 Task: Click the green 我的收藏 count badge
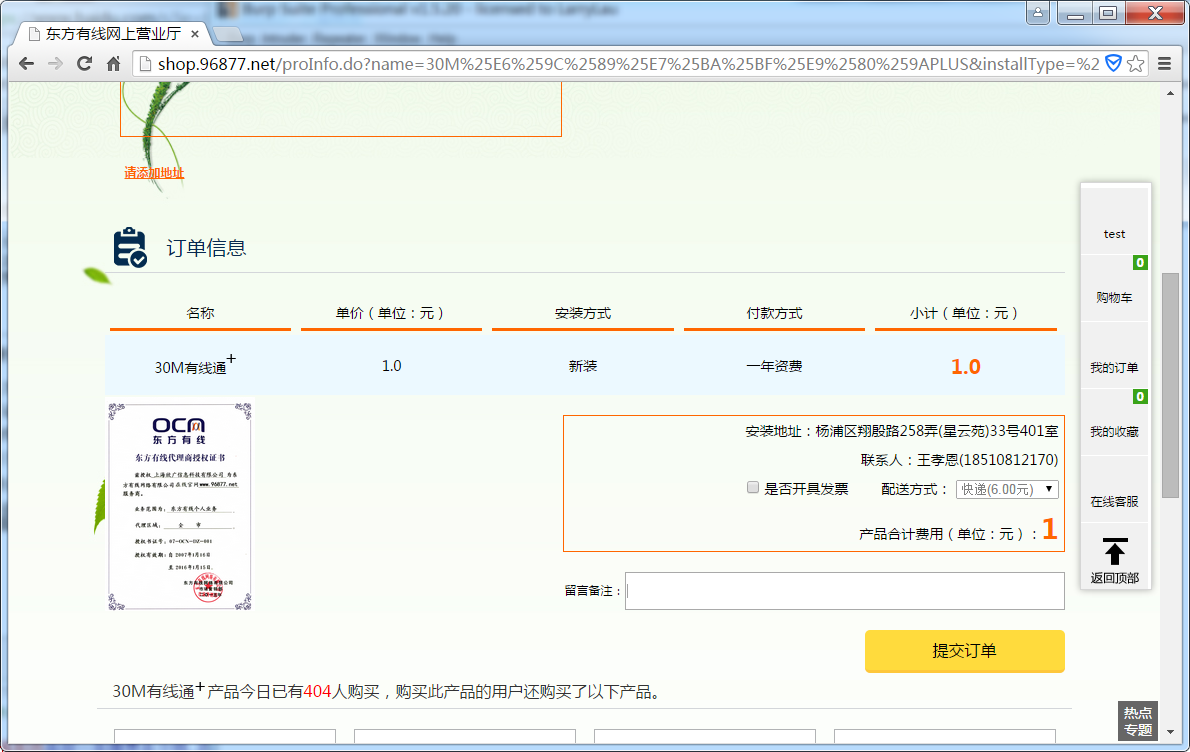tap(1140, 396)
